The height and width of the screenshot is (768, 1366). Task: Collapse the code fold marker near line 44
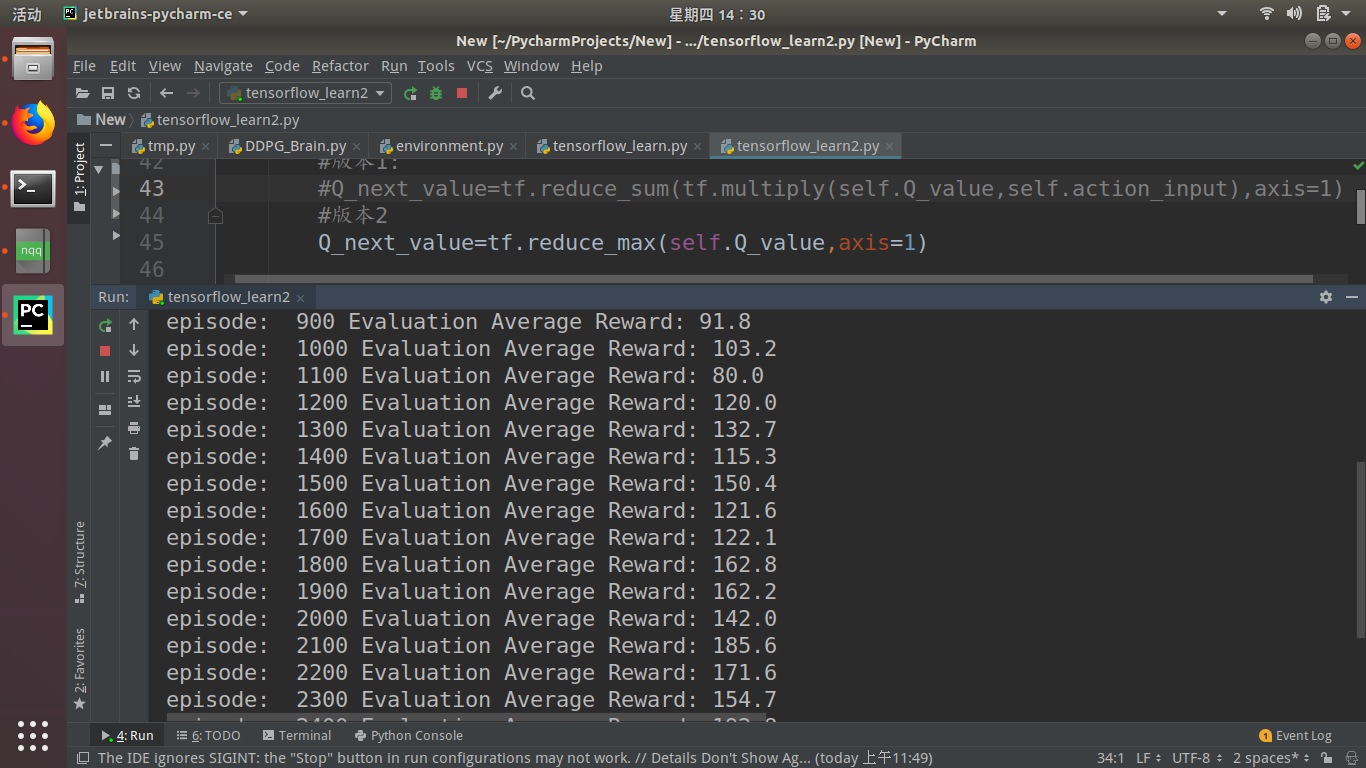coord(215,216)
